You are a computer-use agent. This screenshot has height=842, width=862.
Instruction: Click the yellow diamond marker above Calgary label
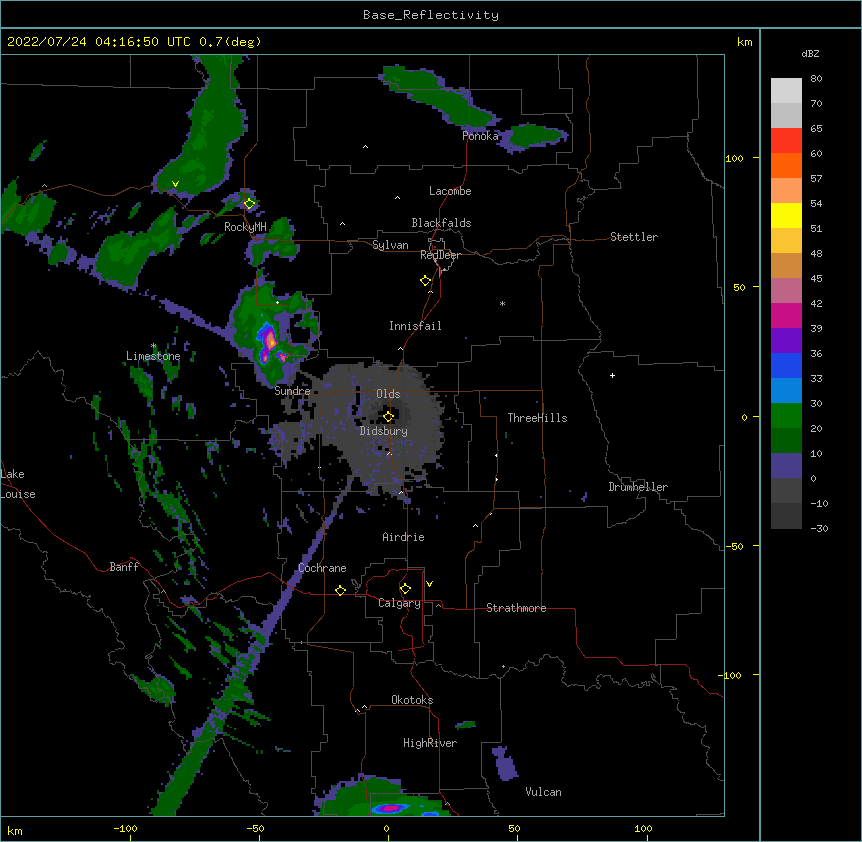click(405, 589)
